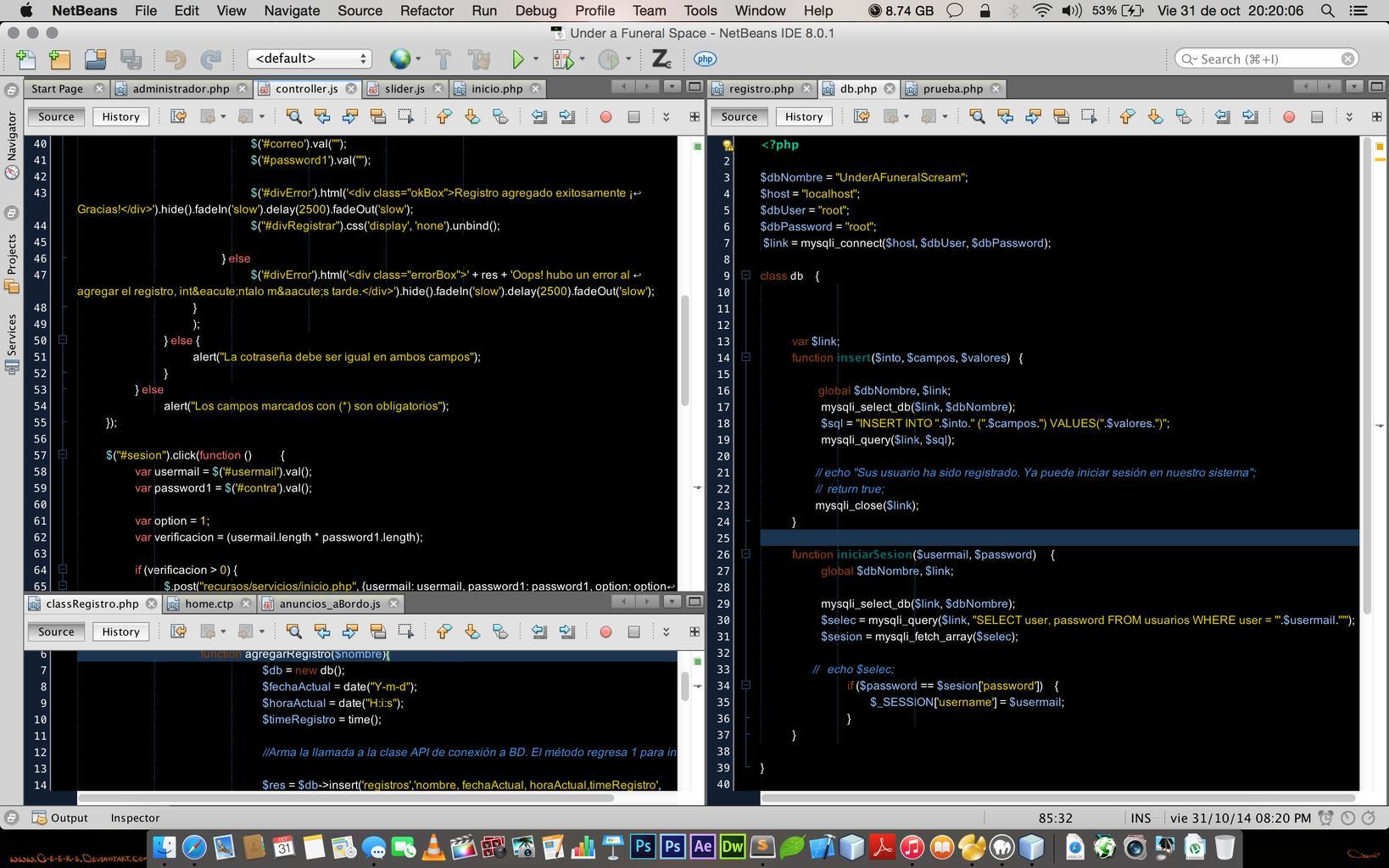The height and width of the screenshot is (868, 1389).
Task: Run the project with the green play icon
Action: point(517,58)
